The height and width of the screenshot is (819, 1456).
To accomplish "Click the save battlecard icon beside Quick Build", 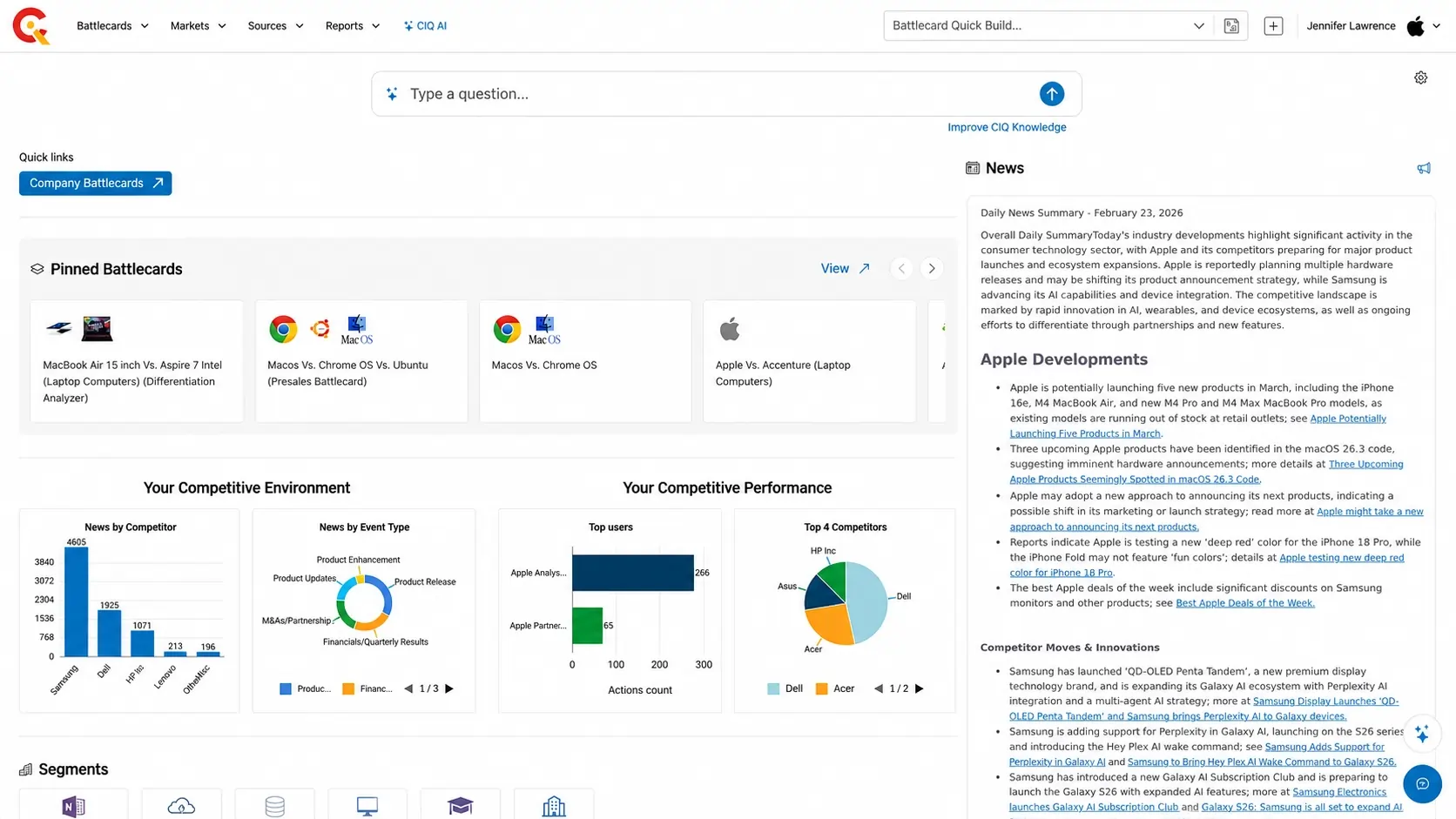I will pyautogui.click(x=1231, y=26).
